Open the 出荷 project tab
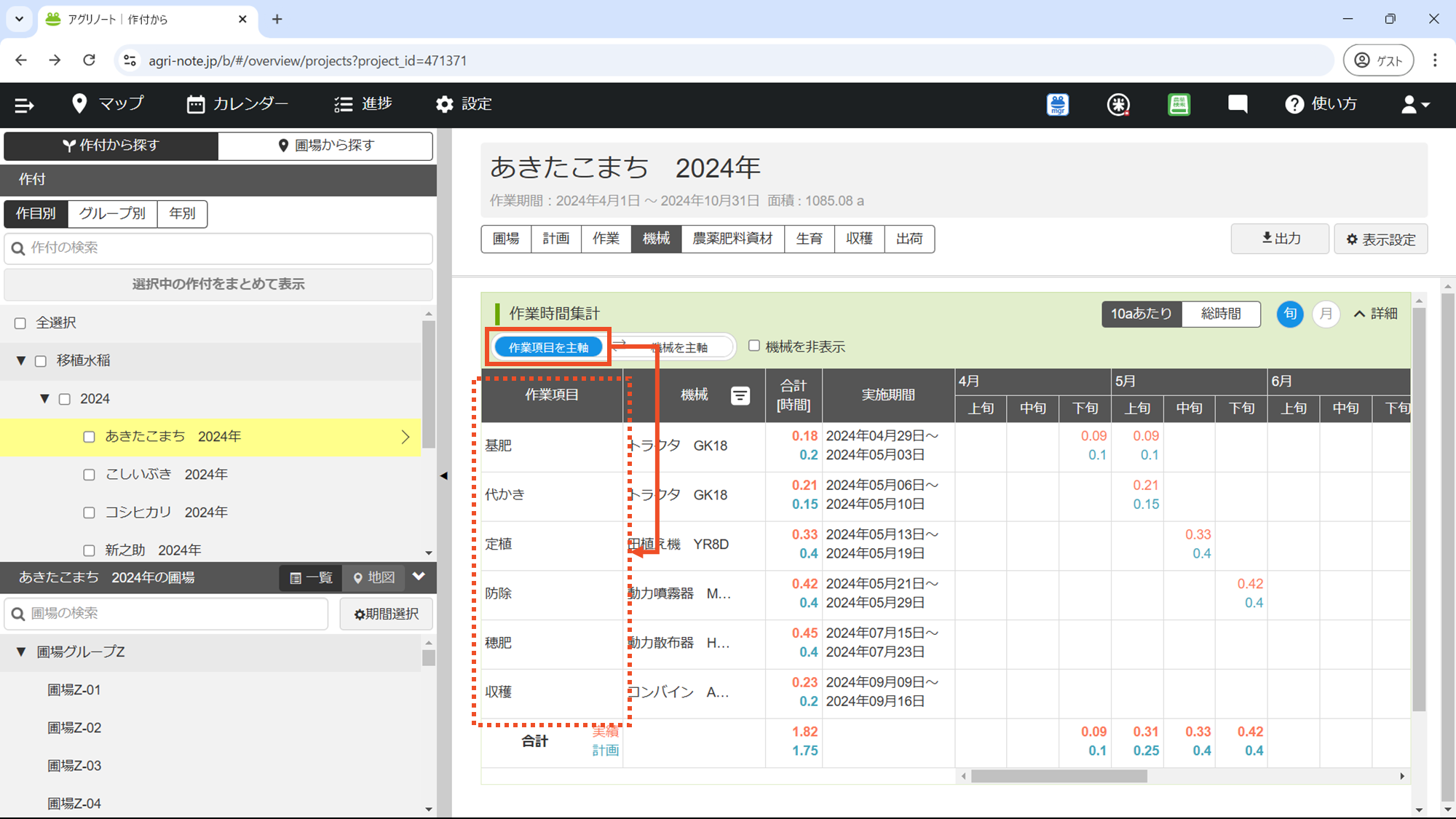Screen dimensions: 1456x819 coord(909,239)
